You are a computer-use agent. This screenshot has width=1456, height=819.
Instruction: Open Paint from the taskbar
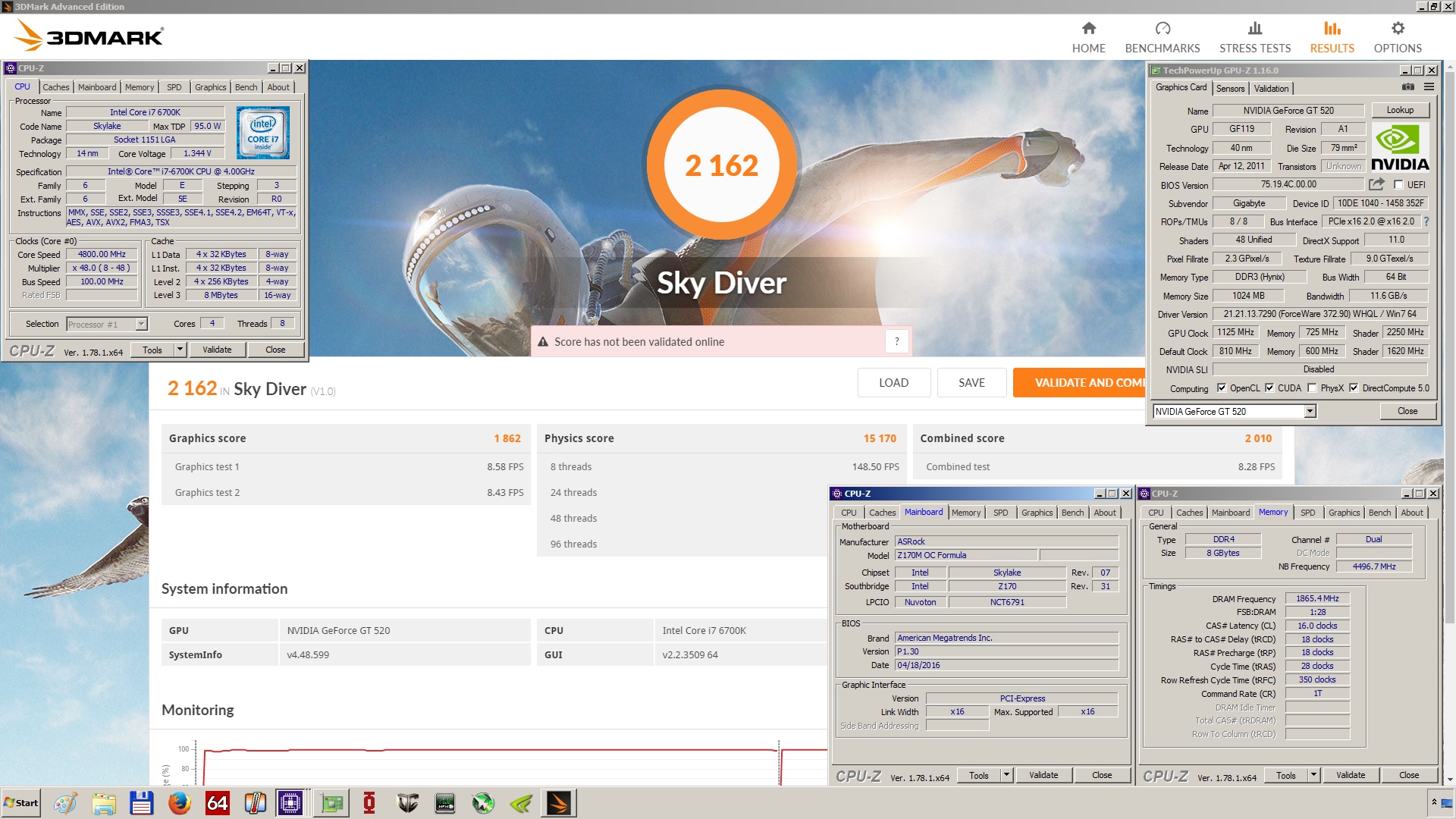pyautogui.click(x=65, y=803)
